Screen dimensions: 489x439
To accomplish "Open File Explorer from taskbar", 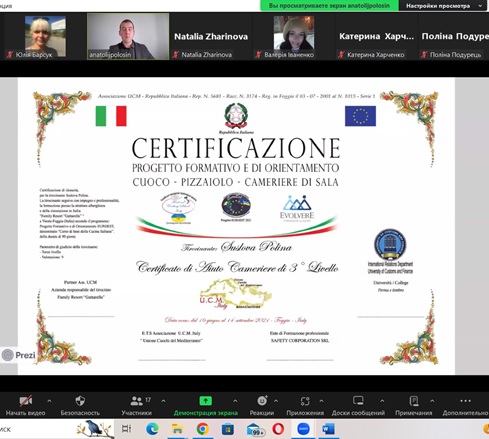I will point(177,429).
